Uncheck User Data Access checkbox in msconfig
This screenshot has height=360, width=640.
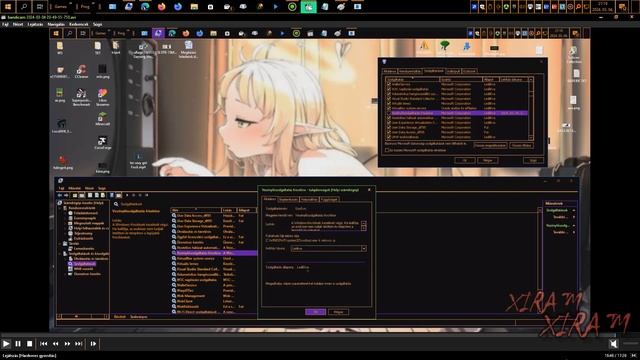point(389,132)
